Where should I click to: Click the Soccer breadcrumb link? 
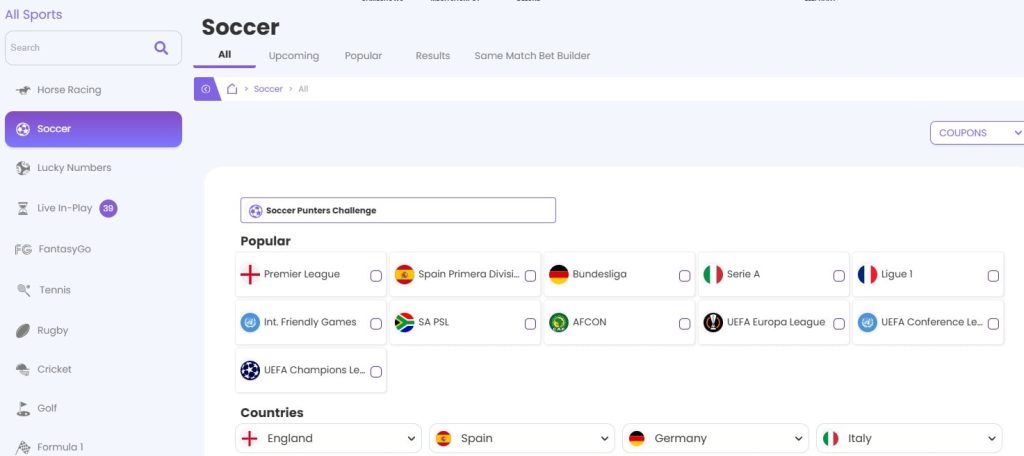click(268, 89)
